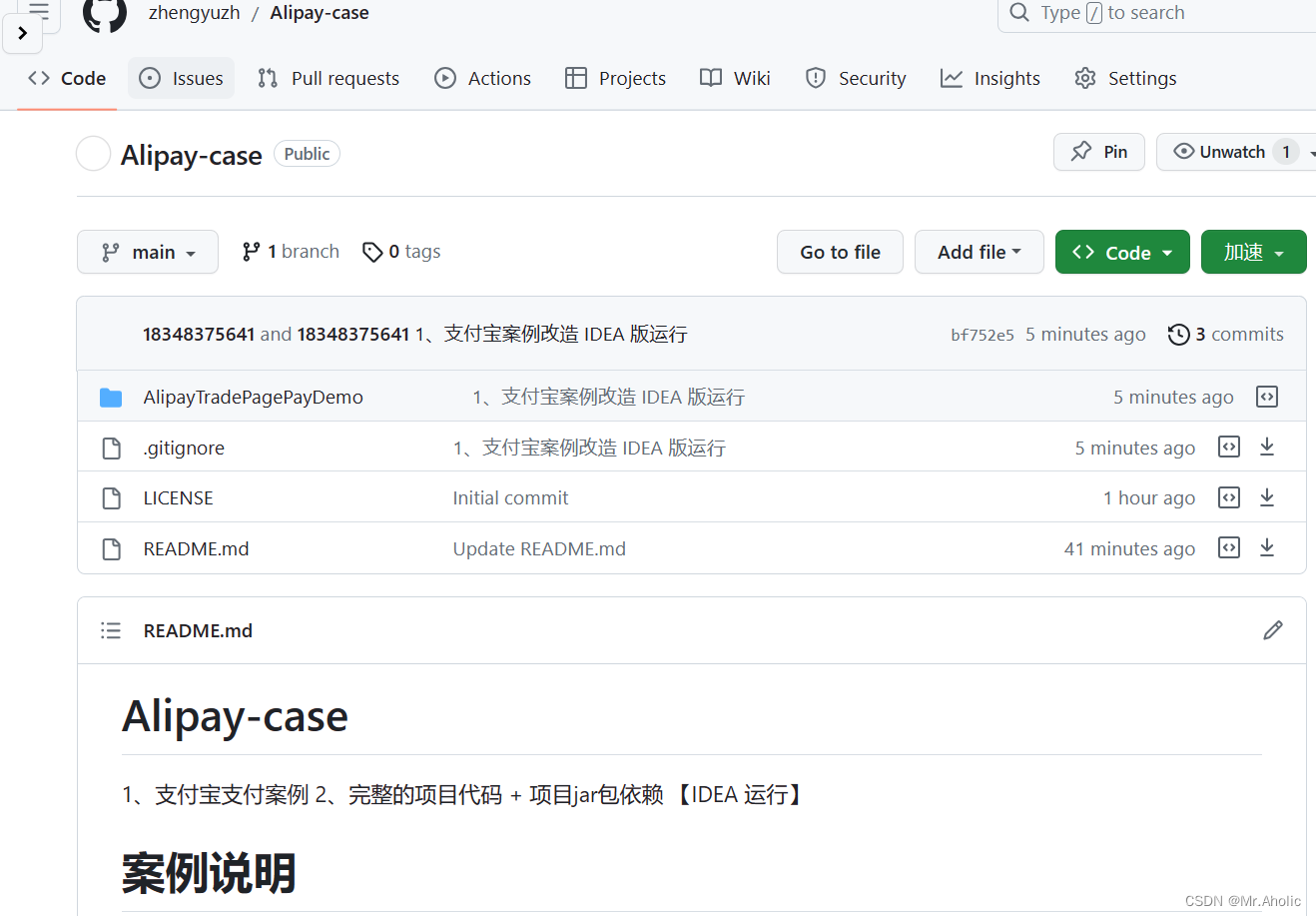Viewport: 1316px width, 916px height.
Task: Pin the repository with Pin button
Action: coord(1099,152)
